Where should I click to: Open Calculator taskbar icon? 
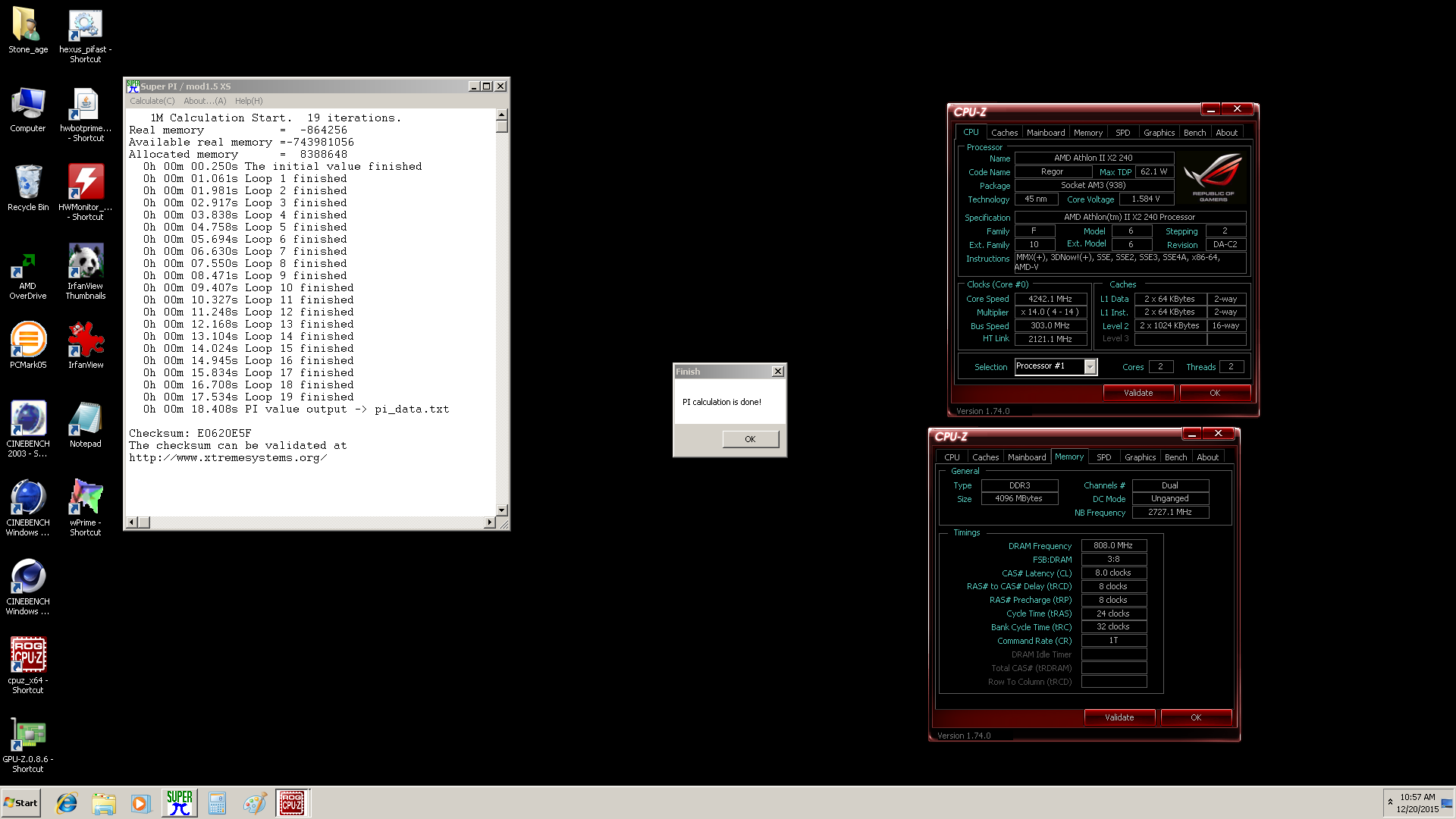pos(217,803)
